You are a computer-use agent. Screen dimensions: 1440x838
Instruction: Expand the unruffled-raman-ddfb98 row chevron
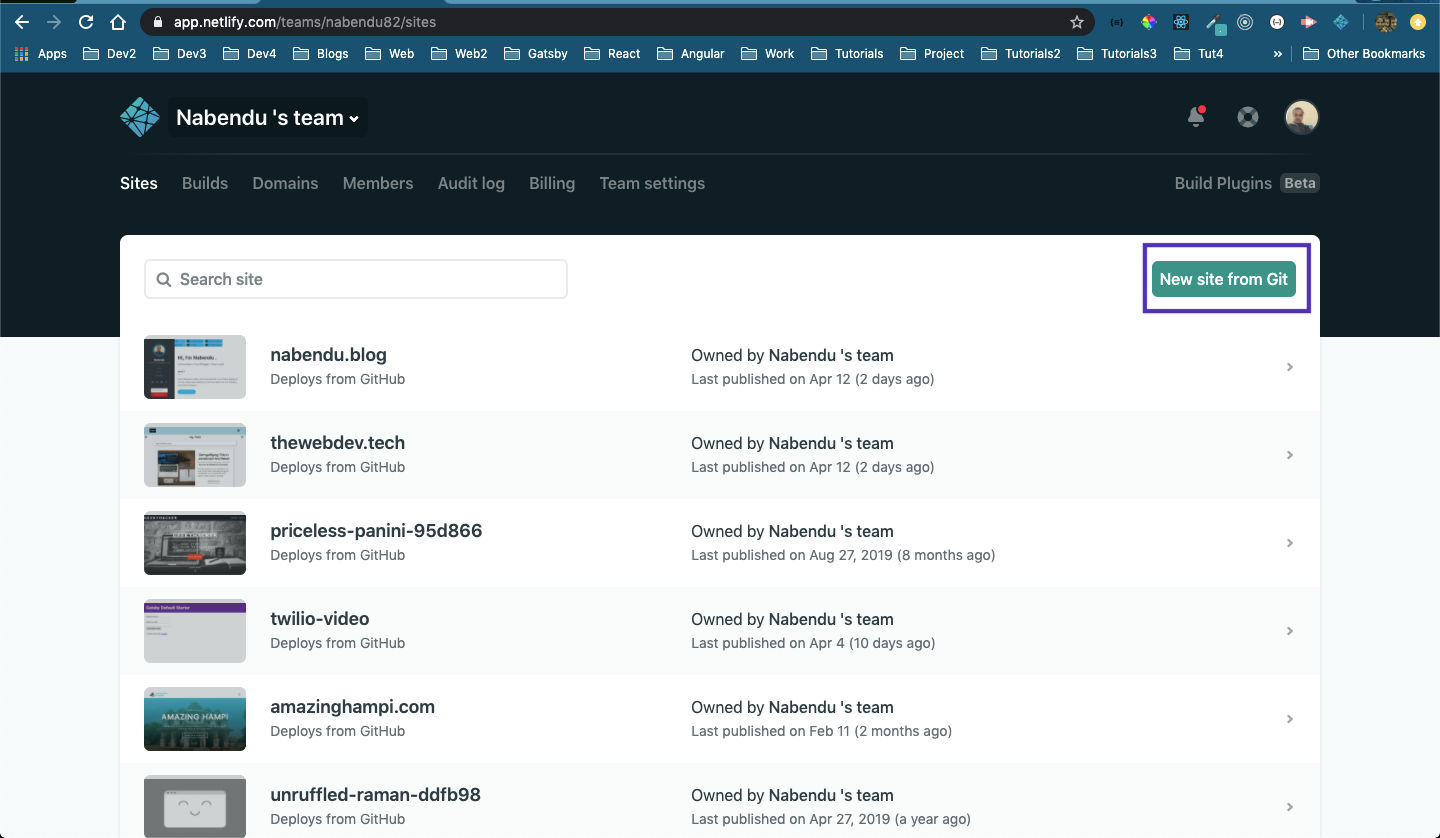click(x=1290, y=807)
